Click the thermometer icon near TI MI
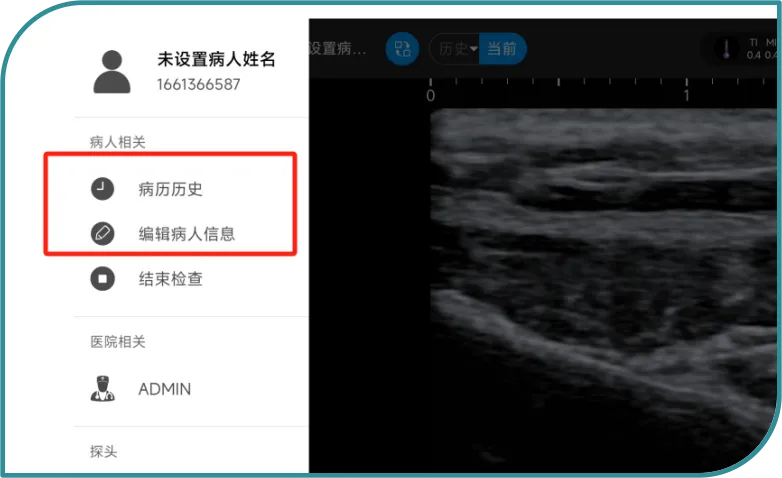The height and width of the screenshot is (478, 782). point(726,49)
